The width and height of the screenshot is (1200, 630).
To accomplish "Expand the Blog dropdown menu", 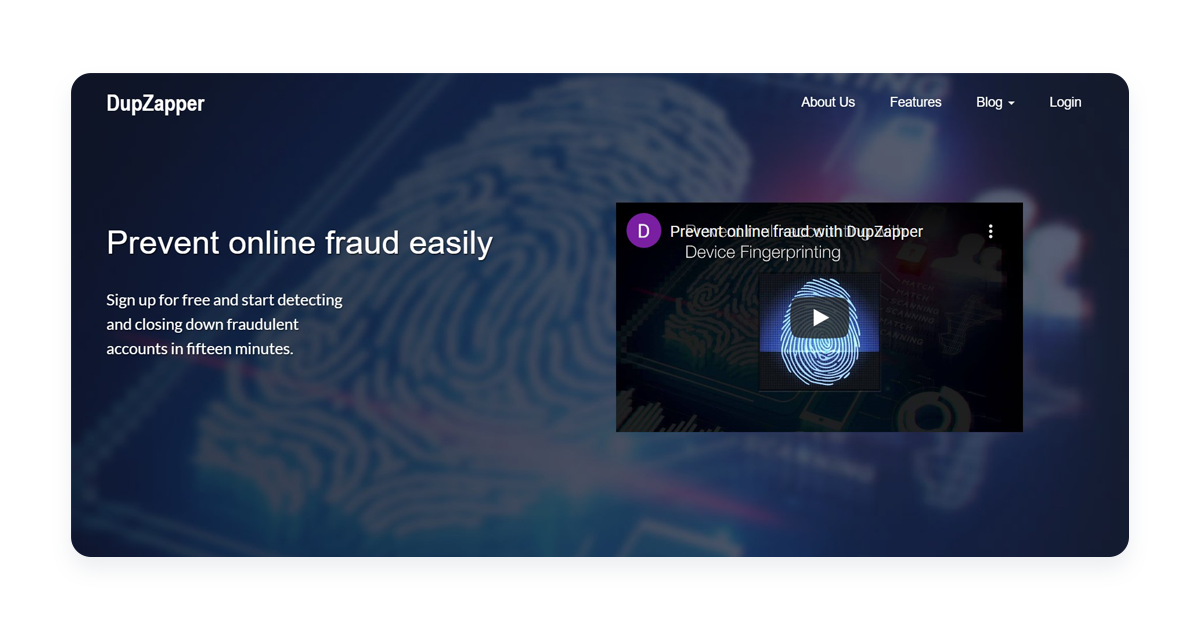I will [x=995, y=102].
